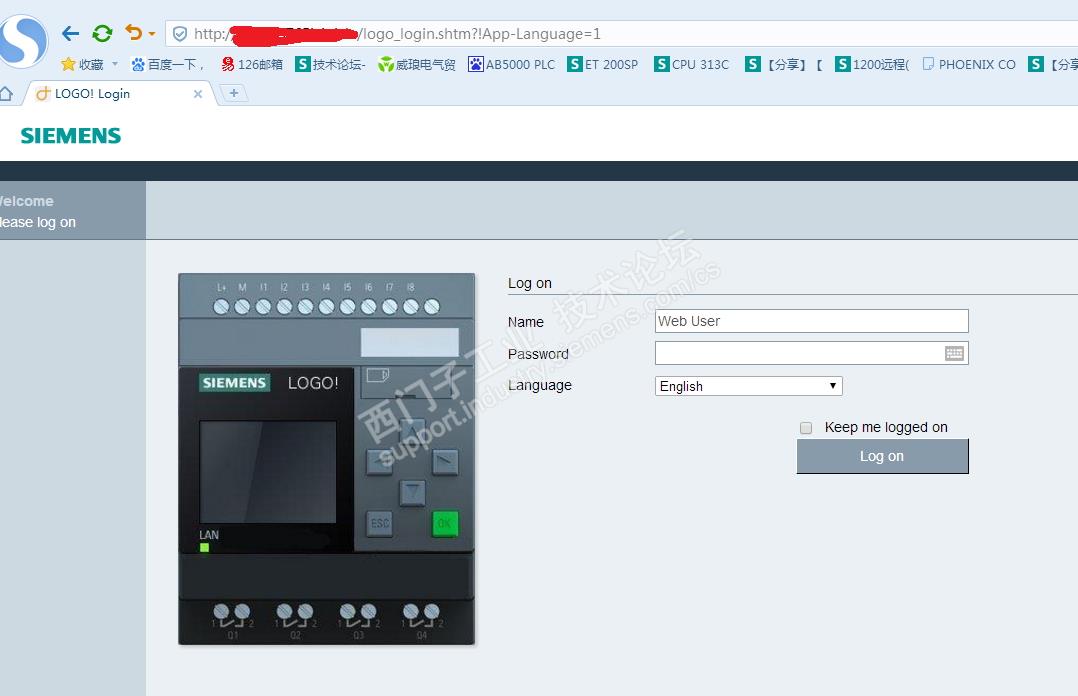This screenshot has width=1078, height=696.
Task: Expand the favorites dropdown arrow
Action: tap(115, 64)
